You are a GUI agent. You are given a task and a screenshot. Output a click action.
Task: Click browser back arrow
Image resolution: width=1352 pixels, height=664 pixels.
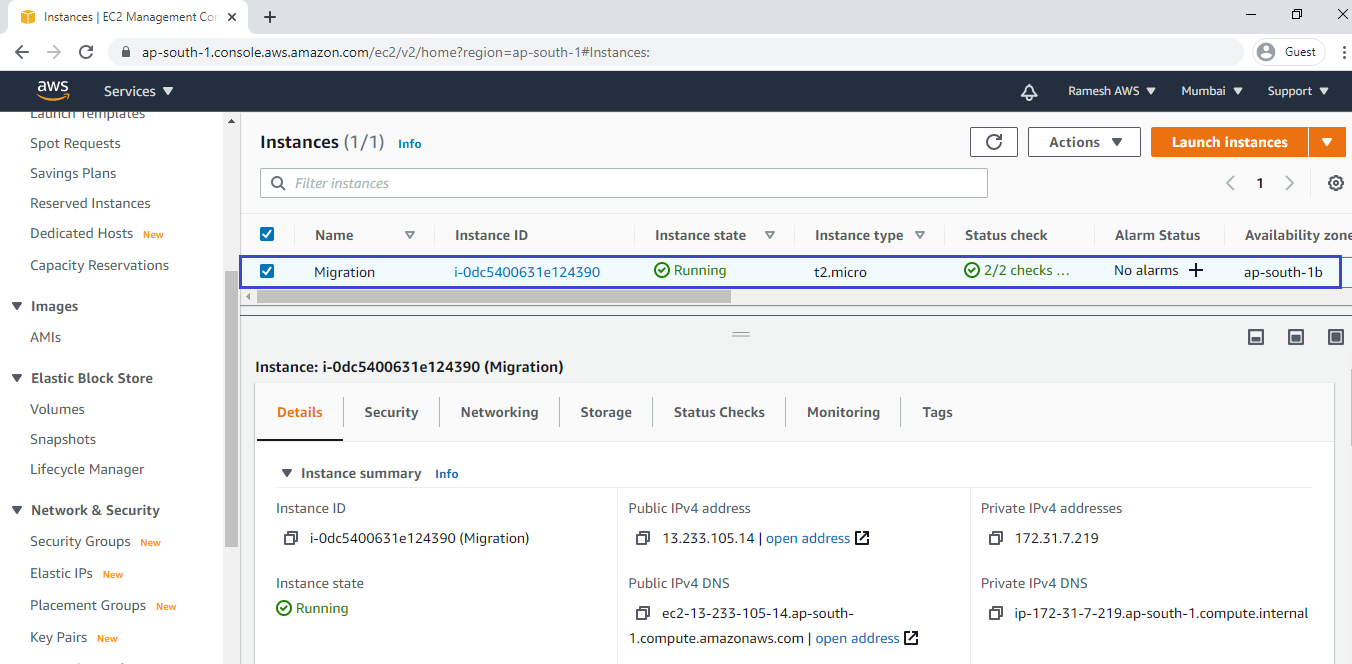23,52
